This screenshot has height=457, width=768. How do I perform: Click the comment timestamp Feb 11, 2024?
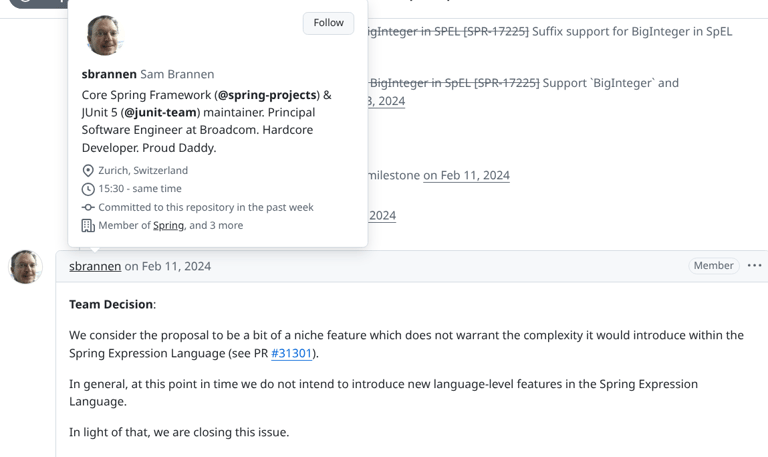[x=176, y=266]
